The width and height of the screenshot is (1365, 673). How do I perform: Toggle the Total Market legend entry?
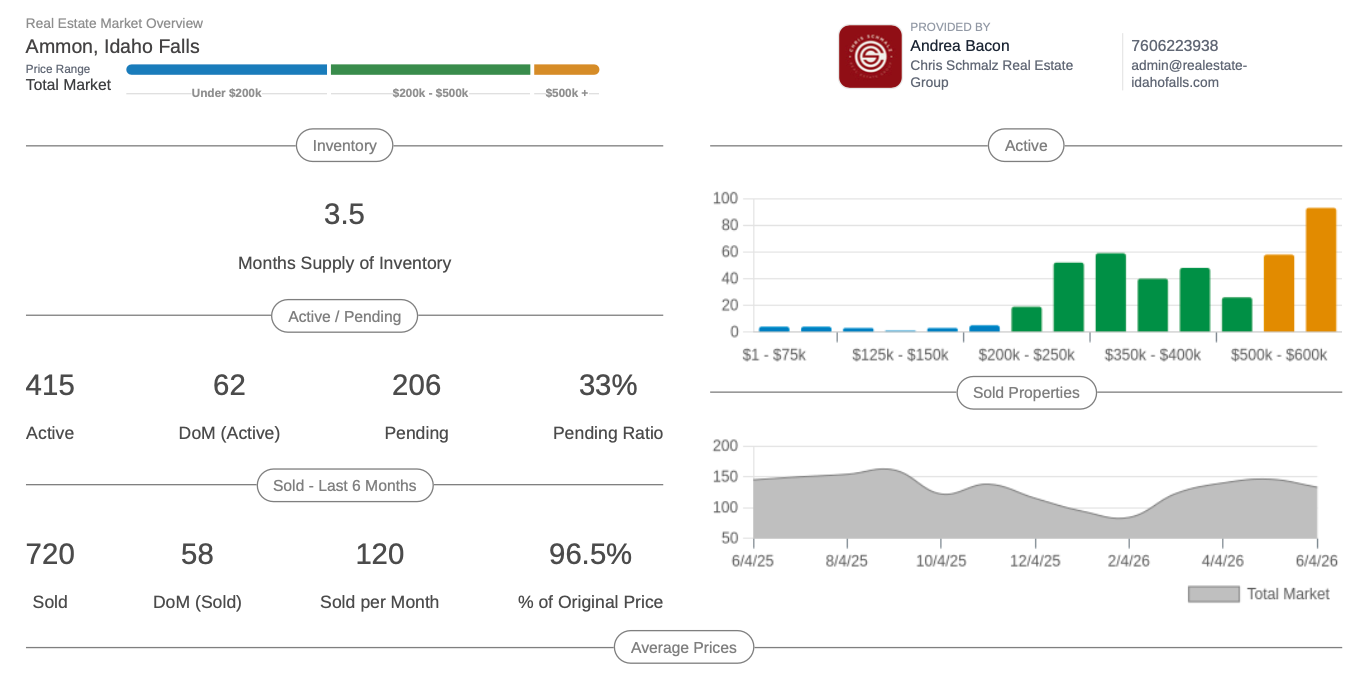1259,594
